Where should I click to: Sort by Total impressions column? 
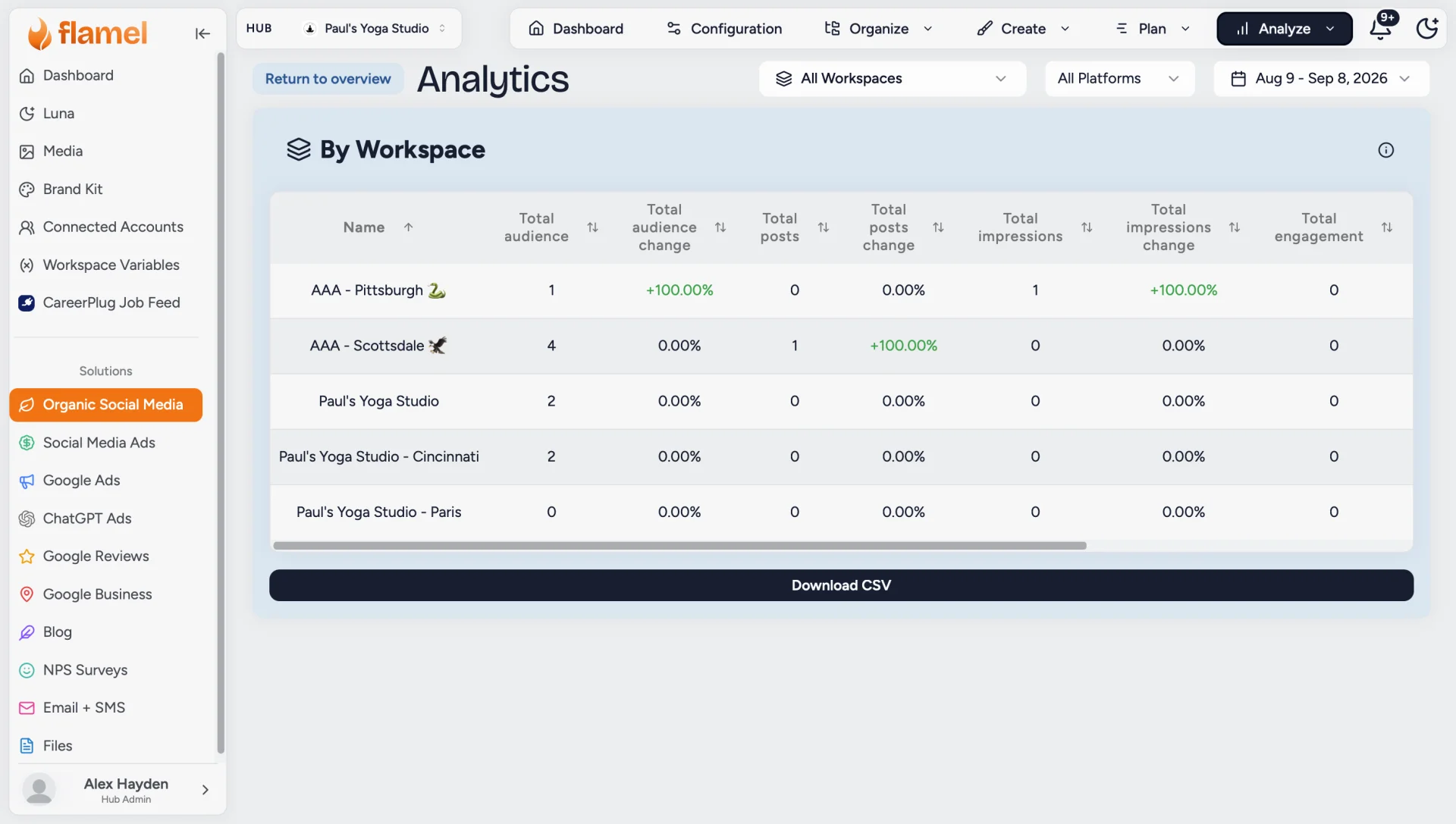[1087, 227]
